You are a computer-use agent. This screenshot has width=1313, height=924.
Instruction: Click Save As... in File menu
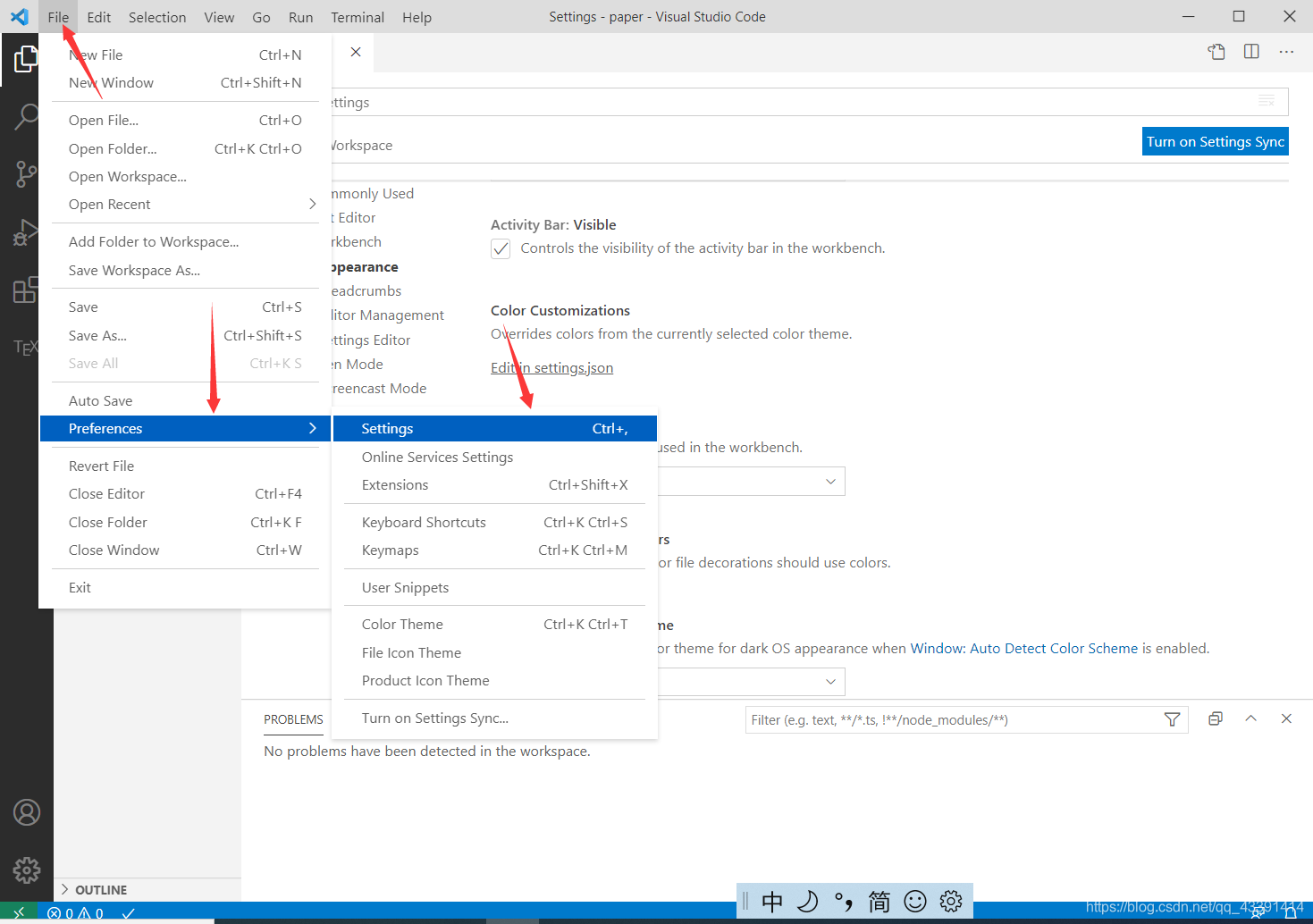click(x=185, y=335)
